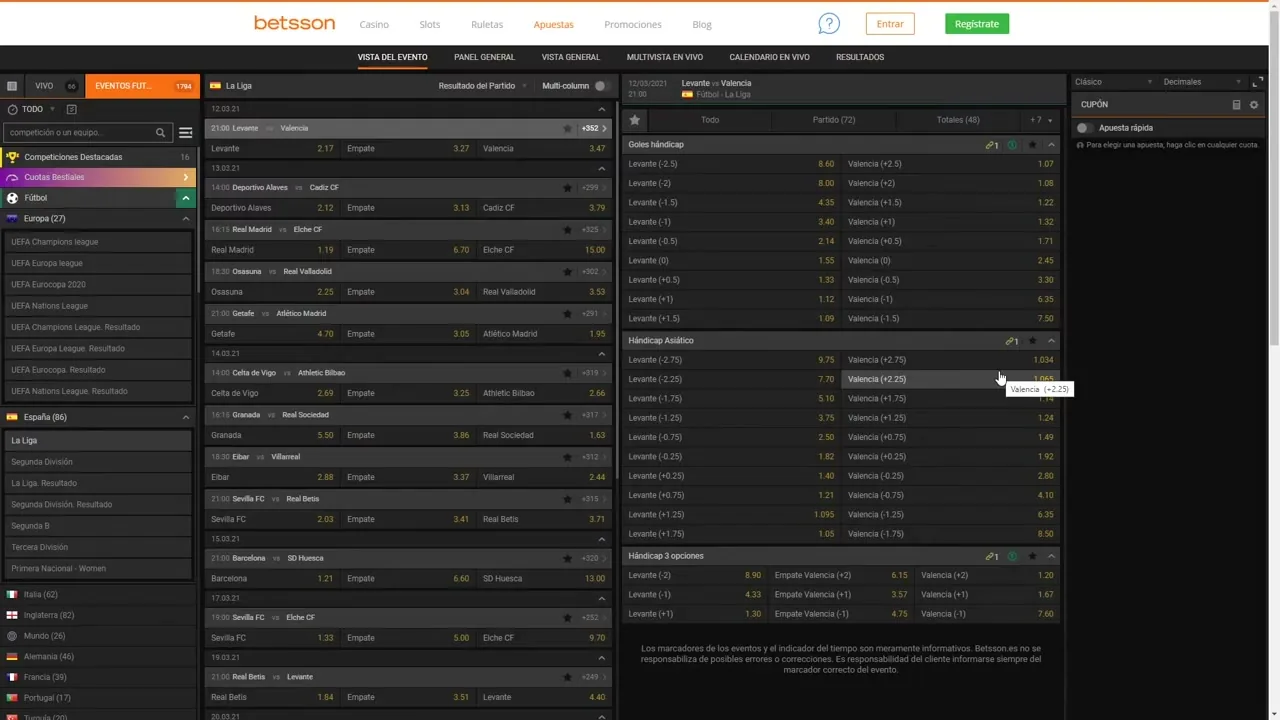Expand Italia (62) country
The width and height of the screenshot is (1280, 720).
pyautogui.click(x=97, y=595)
